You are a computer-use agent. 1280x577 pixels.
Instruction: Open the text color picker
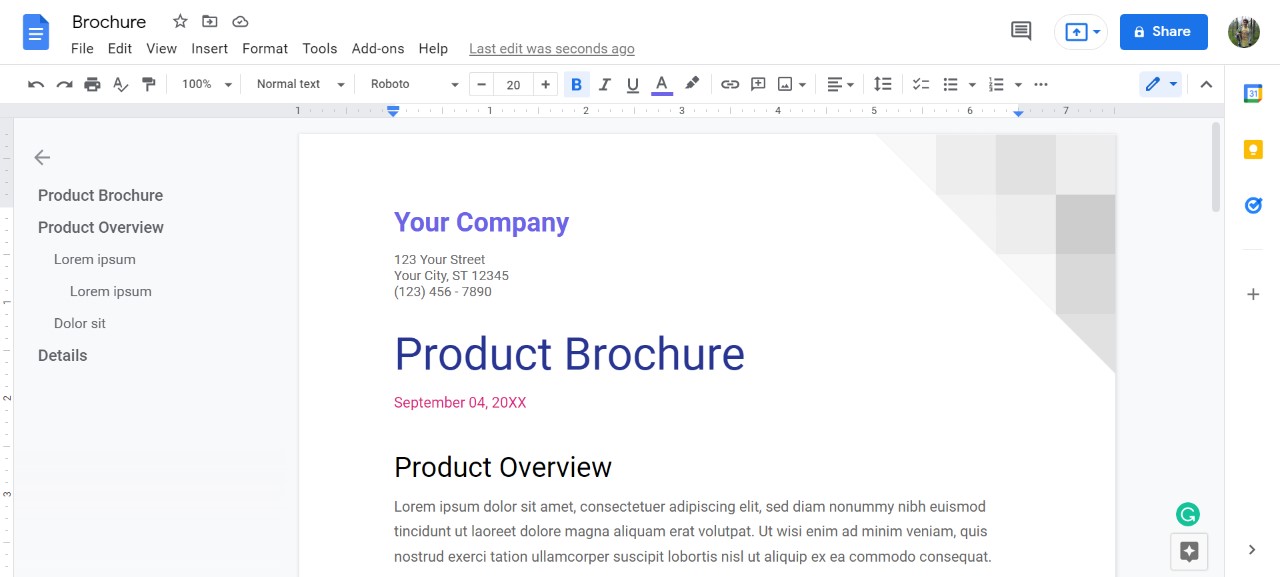coord(661,84)
